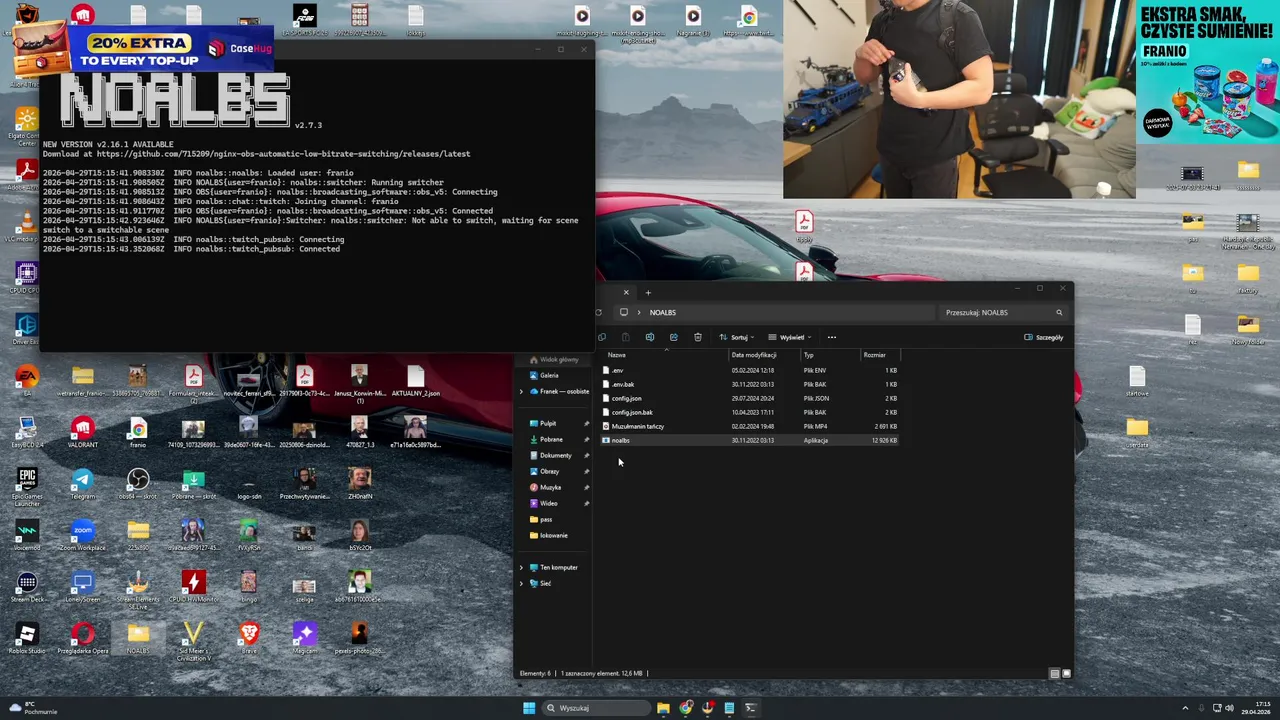
Task: Close the current Explorer tab
Action: 626,292
